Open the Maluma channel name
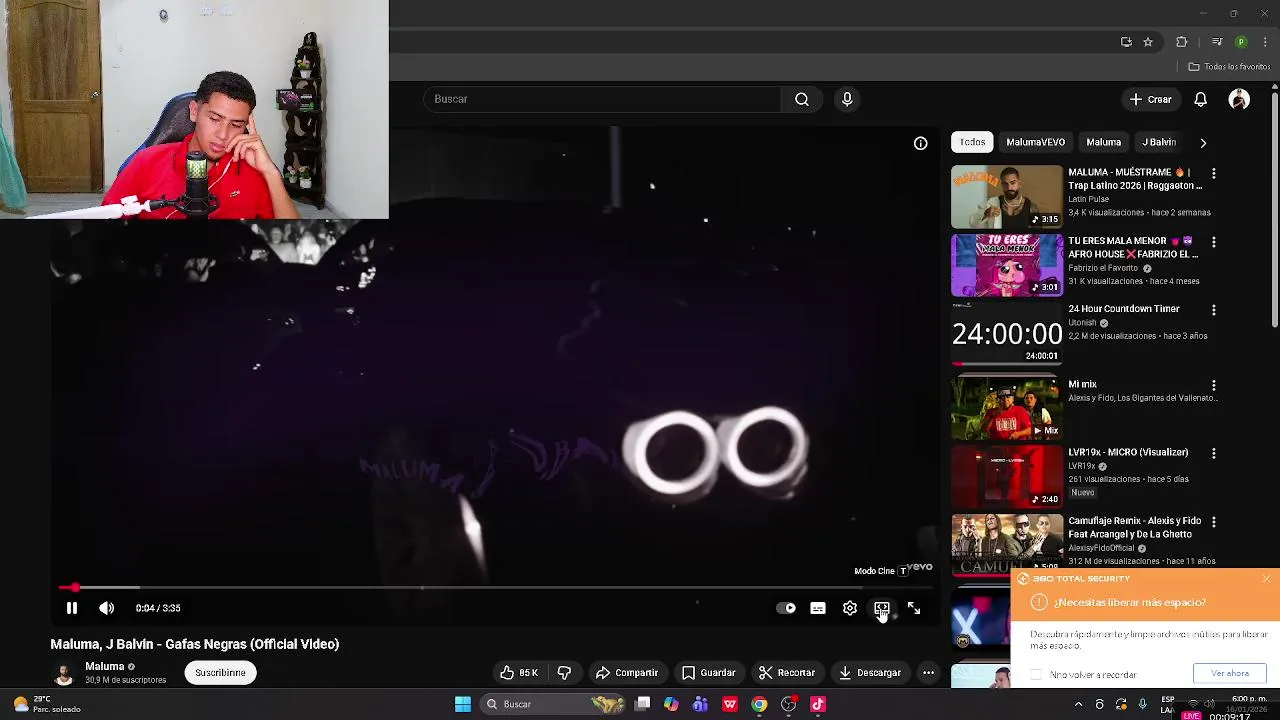The height and width of the screenshot is (720, 1280). [x=104, y=666]
